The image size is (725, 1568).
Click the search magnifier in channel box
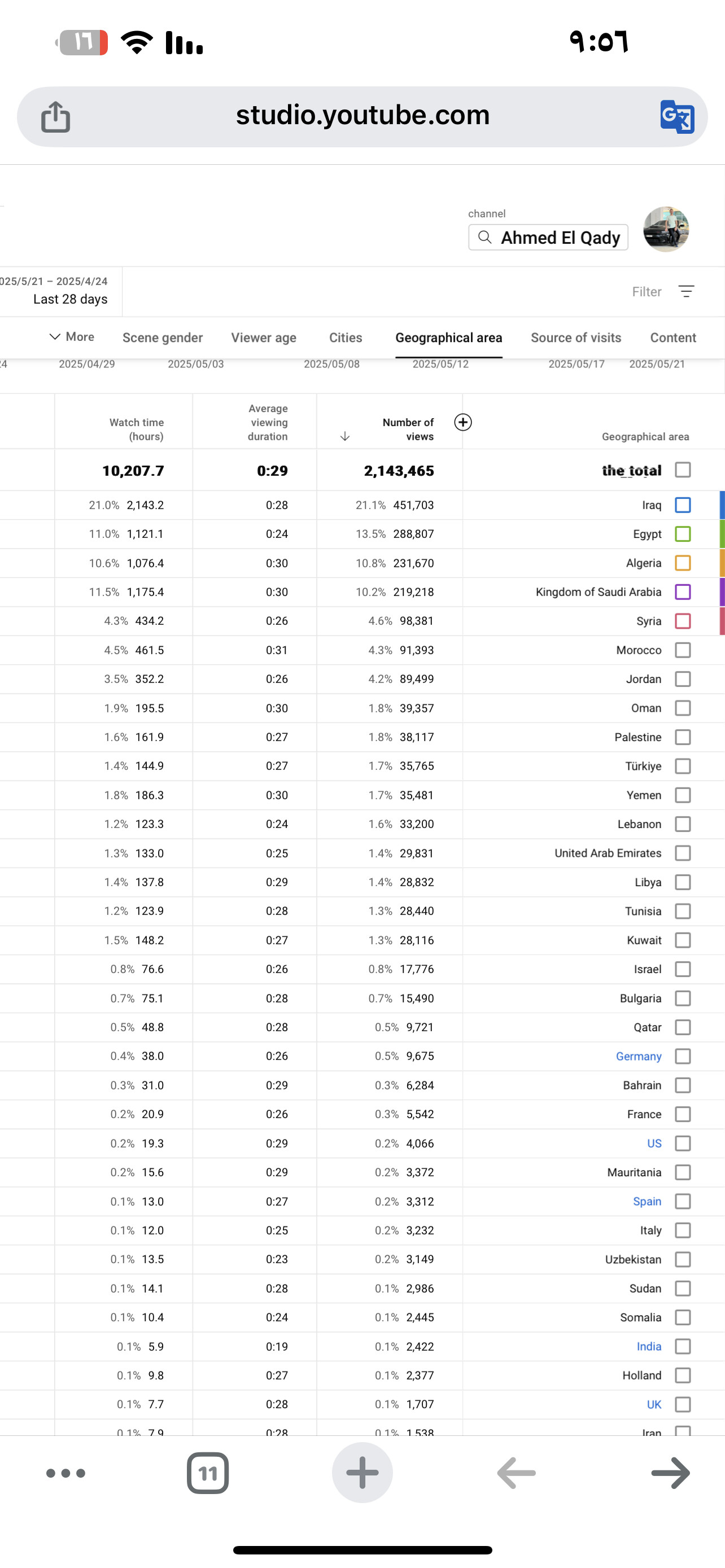(484, 238)
